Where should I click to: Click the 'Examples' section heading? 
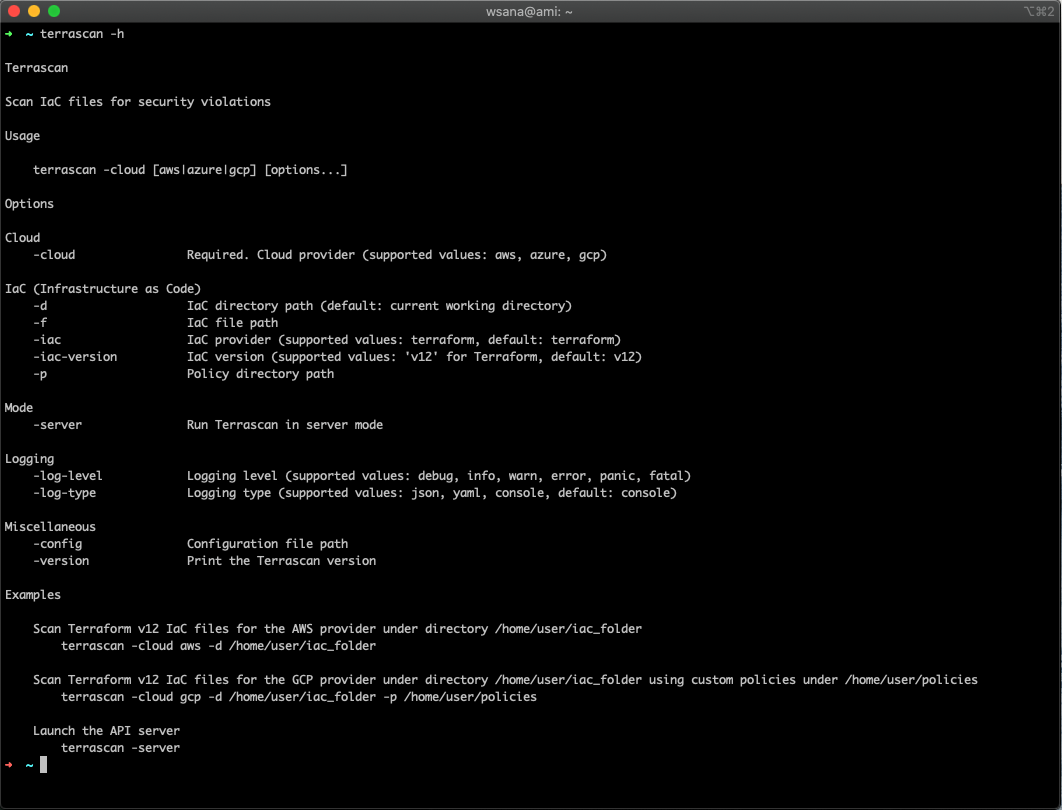pos(33,595)
